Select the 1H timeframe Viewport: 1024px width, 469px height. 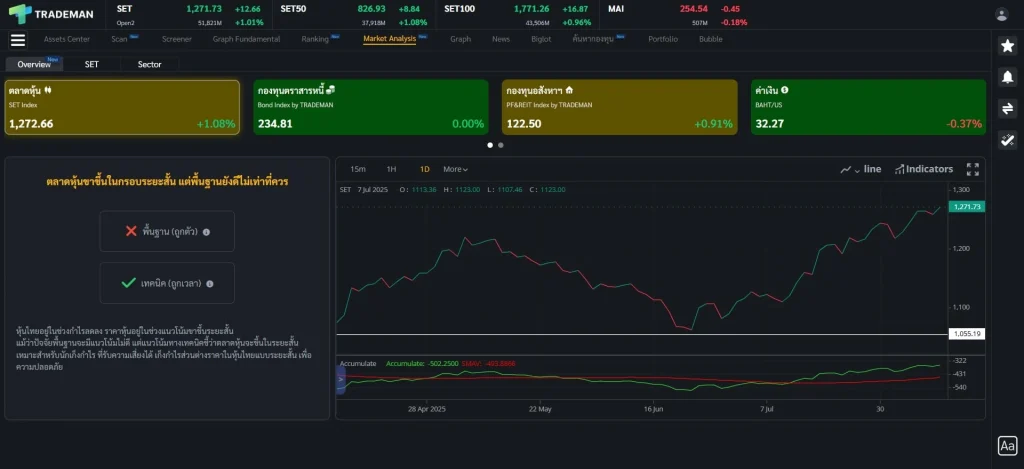(391, 169)
